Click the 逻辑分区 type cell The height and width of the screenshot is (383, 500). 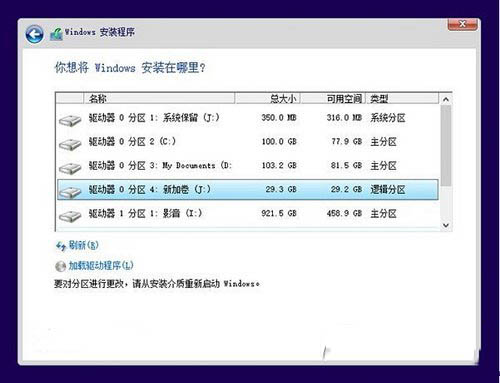tap(388, 190)
